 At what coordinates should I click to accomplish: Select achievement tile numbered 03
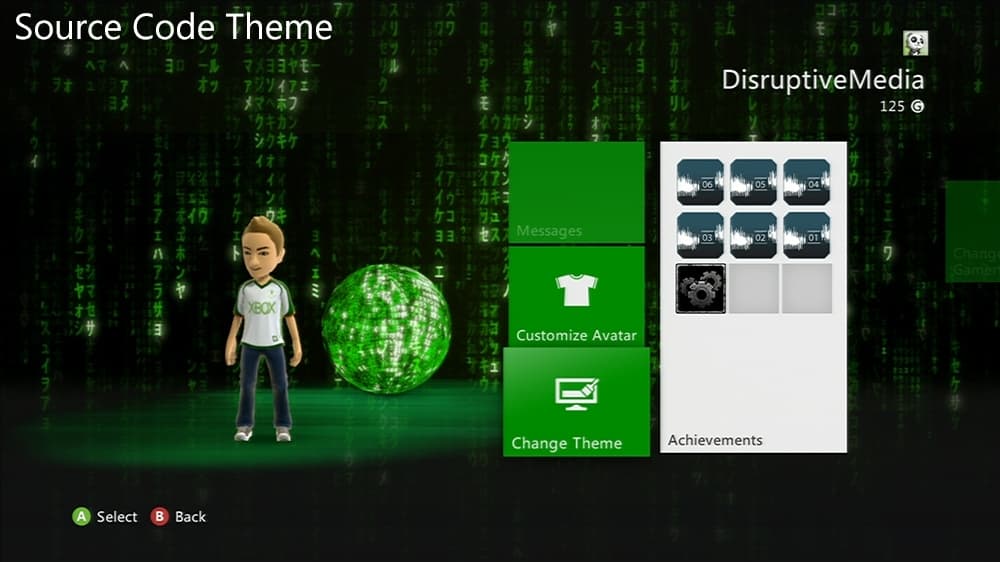700,235
